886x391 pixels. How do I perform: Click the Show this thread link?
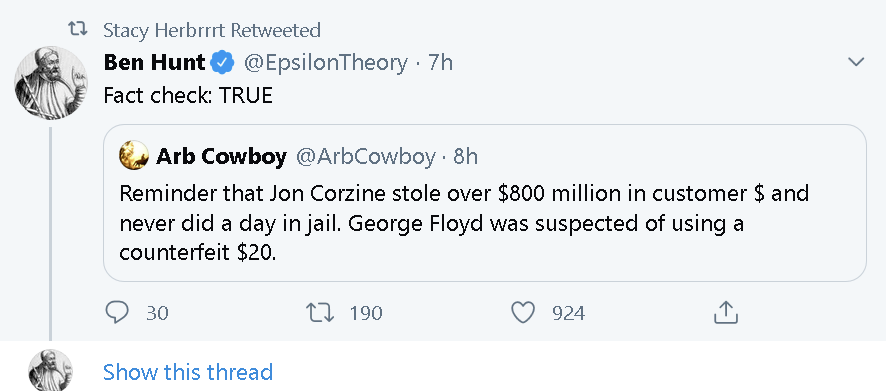click(x=188, y=372)
